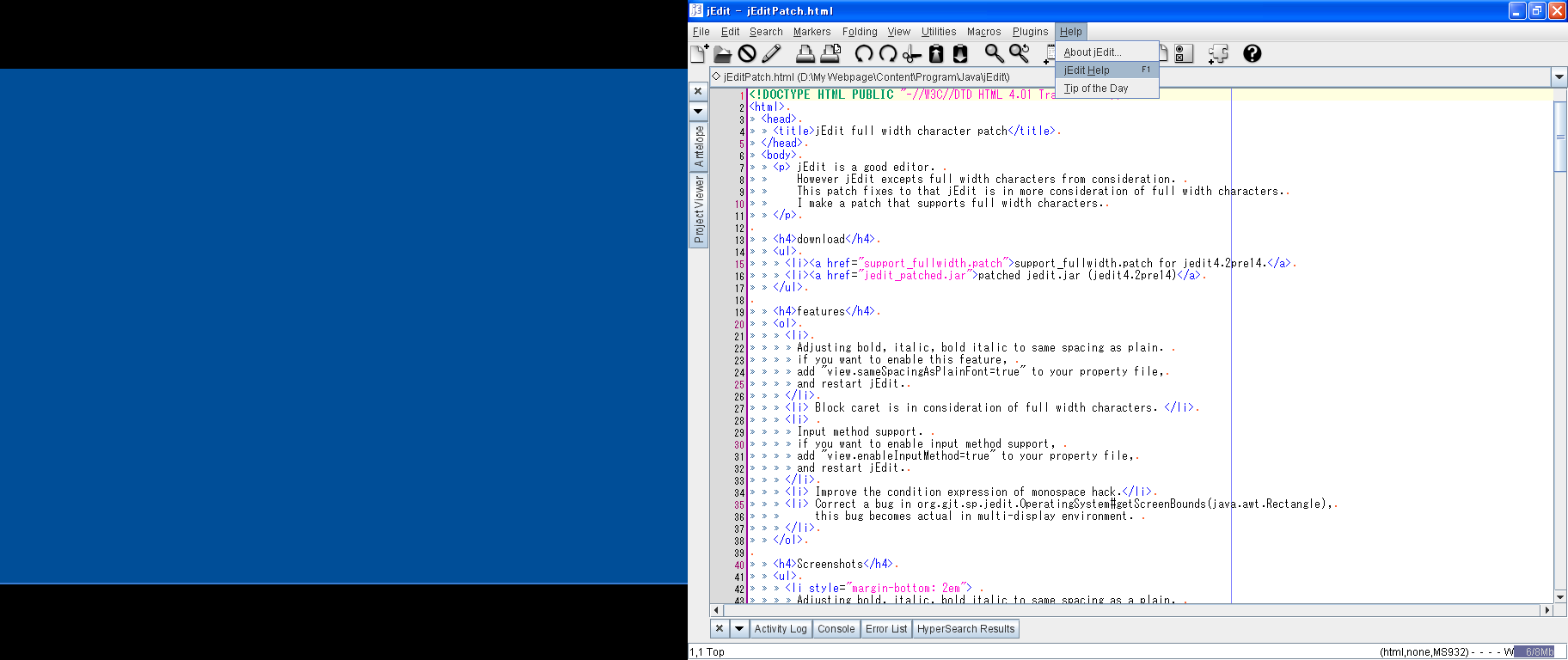Click the horizontal scrollbar left arrow
Screen dimensions: 1568x660
point(716,610)
